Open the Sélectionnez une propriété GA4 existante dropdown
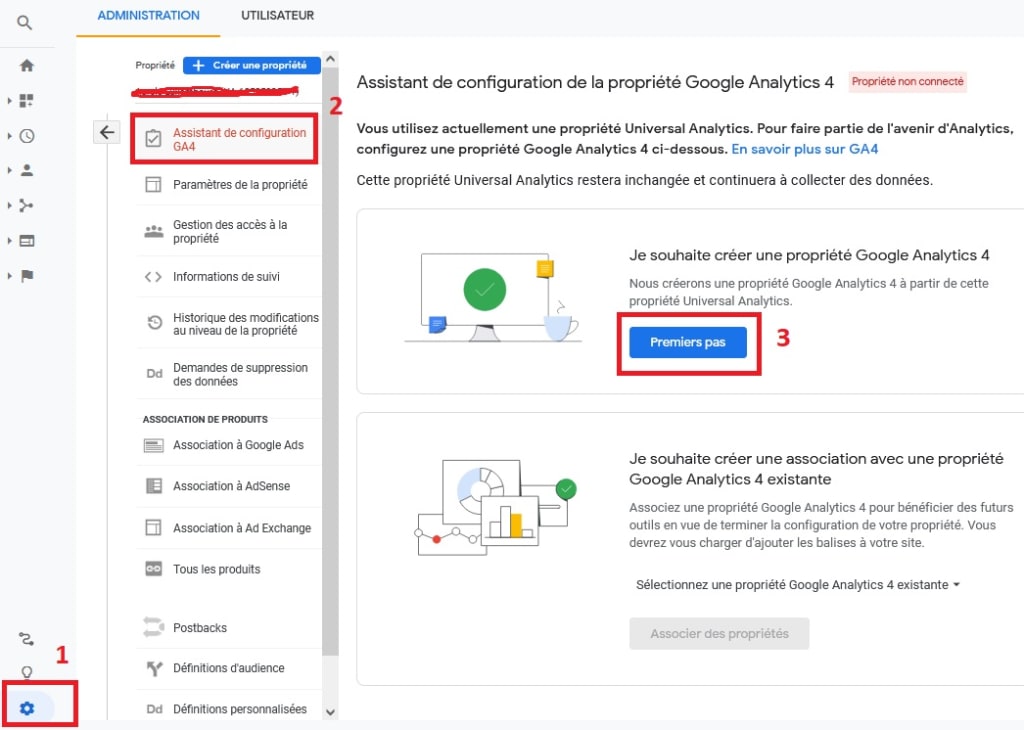1024x730 pixels. point(797,584)
